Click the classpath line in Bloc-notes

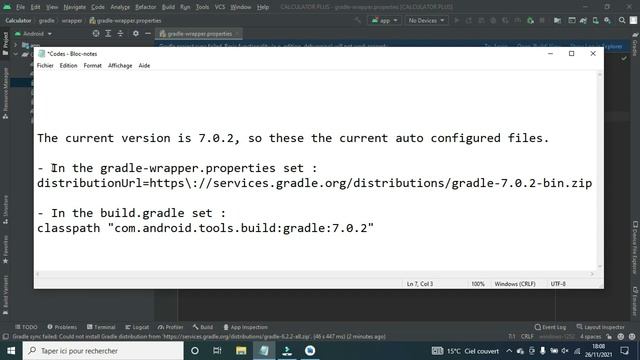click(x=205, y=228)
